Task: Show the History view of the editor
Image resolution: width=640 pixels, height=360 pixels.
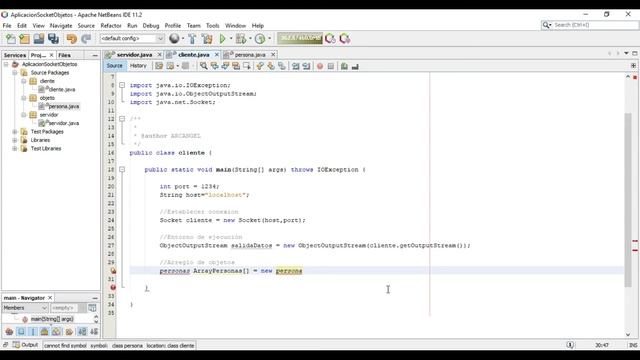Action: tap(138, 66)
